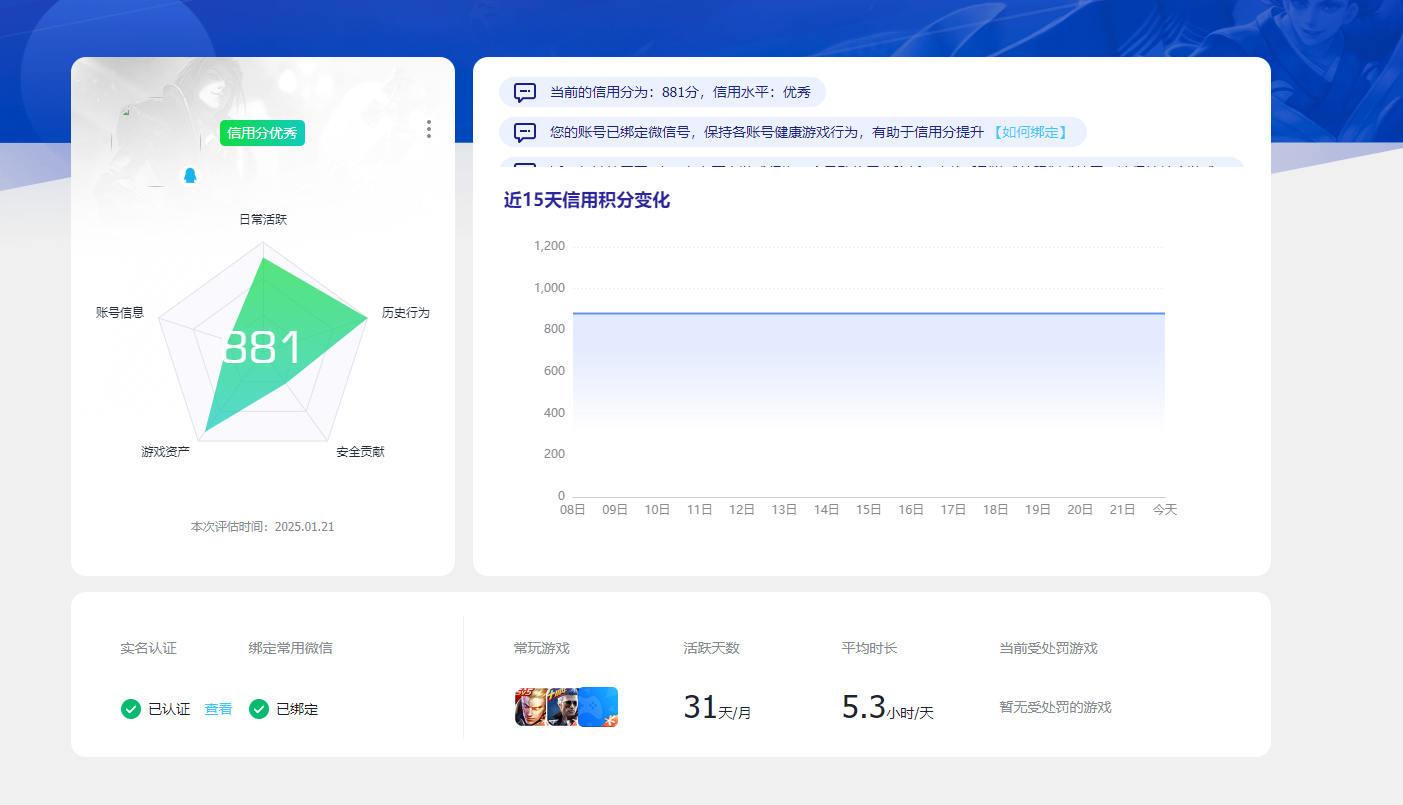Click the 本次评估时间：2025.01.21 text
The image size is (1403, 805).
tap(263, 526)
